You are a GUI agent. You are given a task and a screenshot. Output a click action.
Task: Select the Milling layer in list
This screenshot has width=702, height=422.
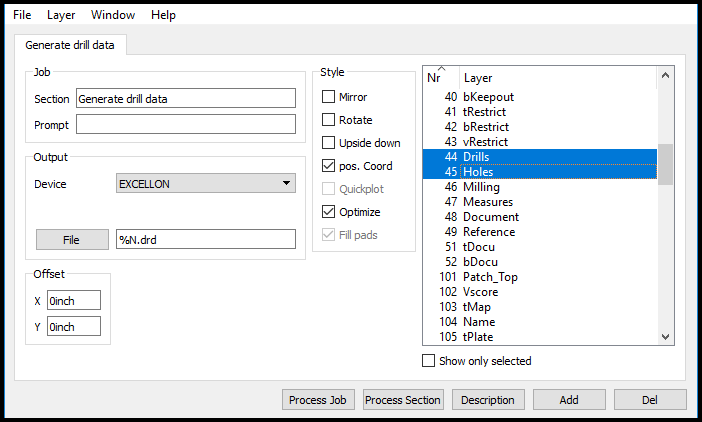click(481, 187)
